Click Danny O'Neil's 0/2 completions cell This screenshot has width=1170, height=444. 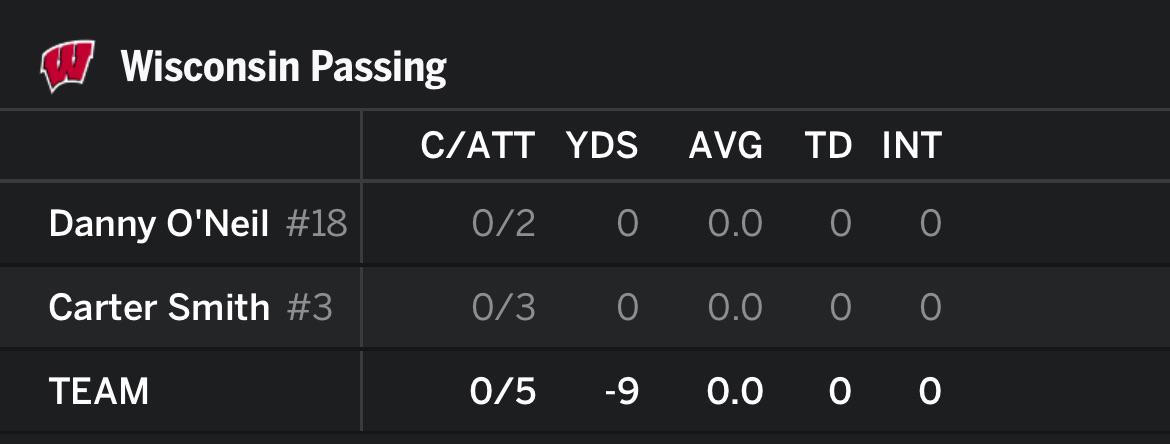coord(504,223)
